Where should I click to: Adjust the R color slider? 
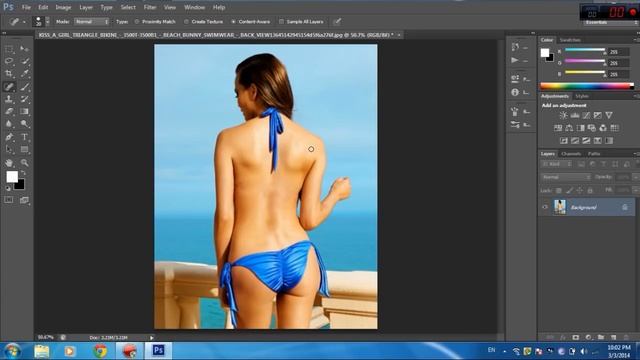click(x=585, y=50)
